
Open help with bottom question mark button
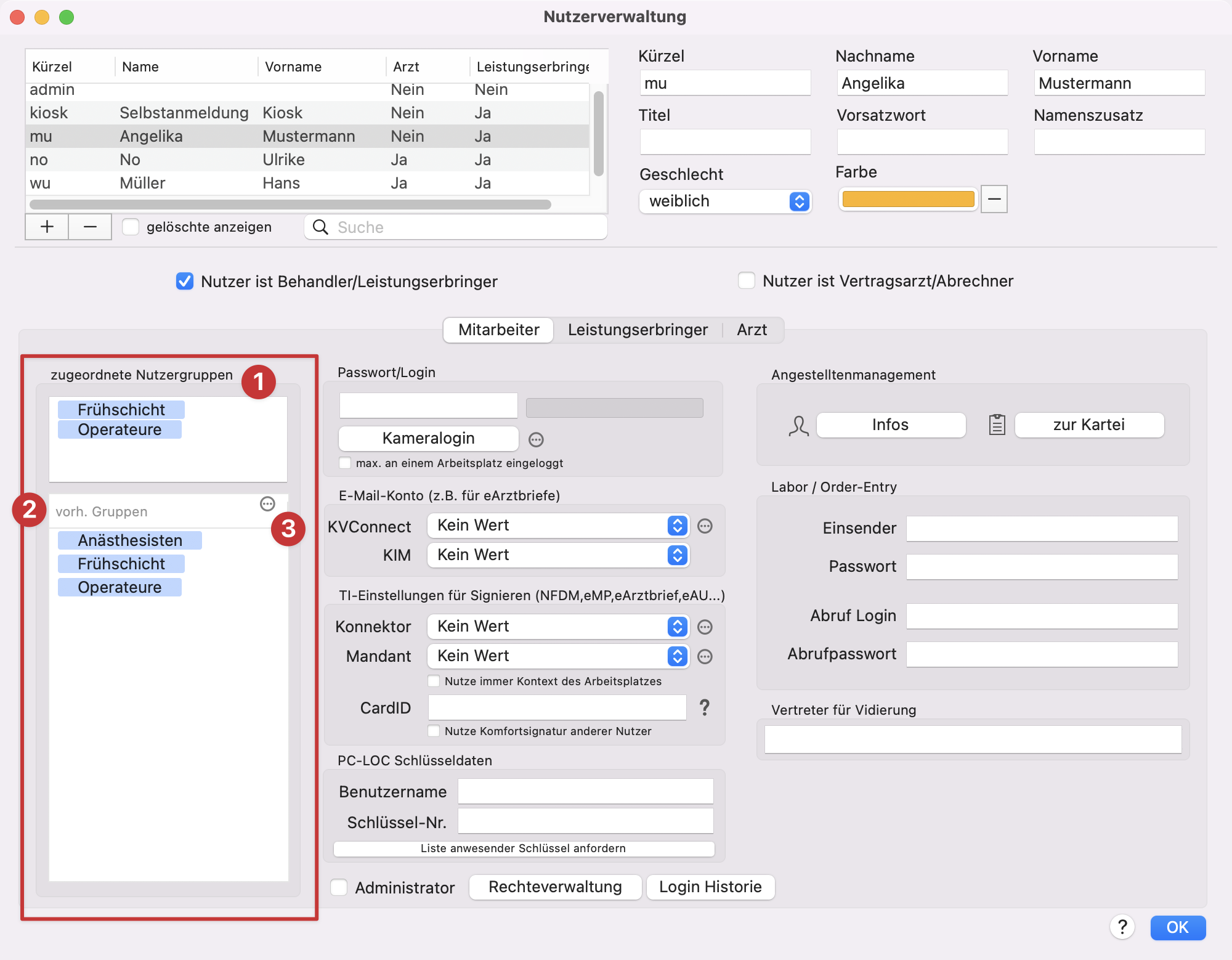(x=1122, y=927)
